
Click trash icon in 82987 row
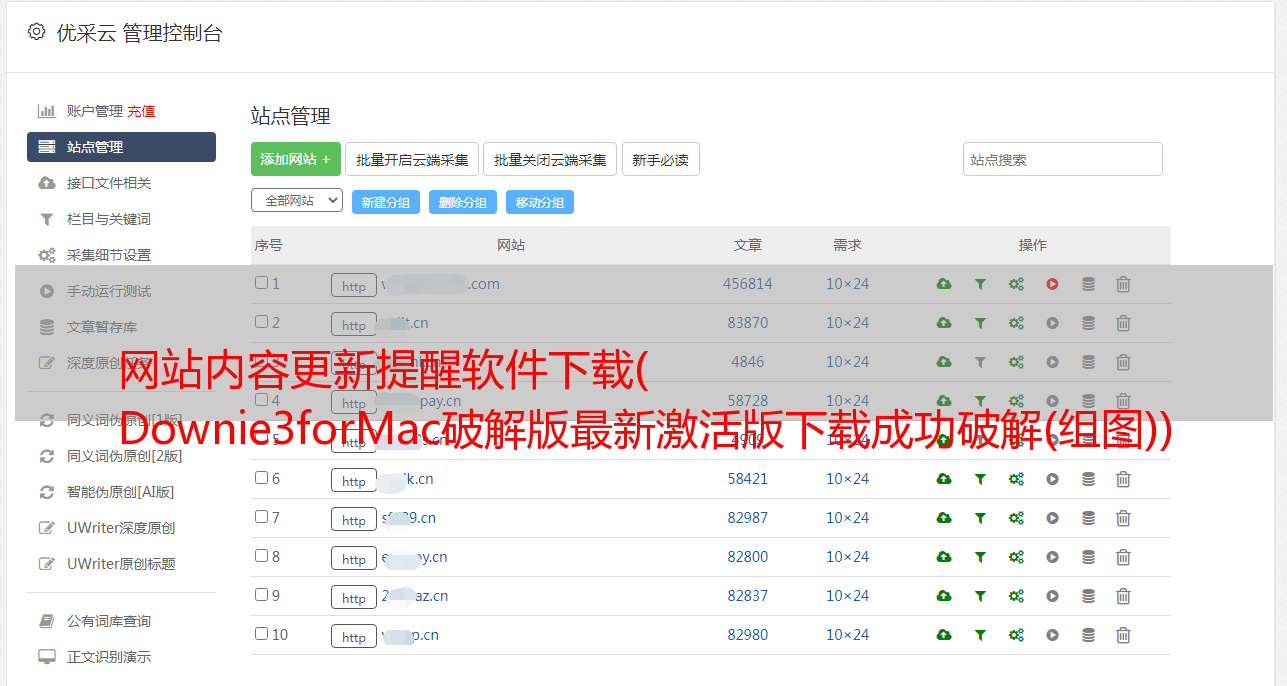(1123, 518)
